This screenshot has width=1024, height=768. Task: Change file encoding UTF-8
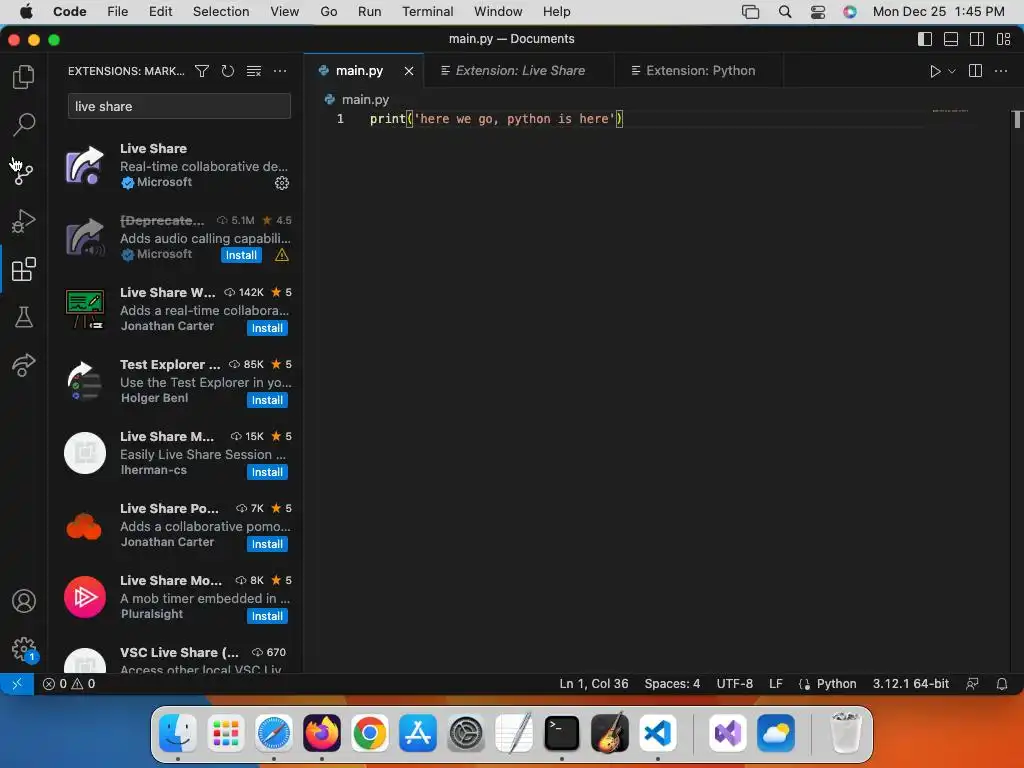point(734,684)
